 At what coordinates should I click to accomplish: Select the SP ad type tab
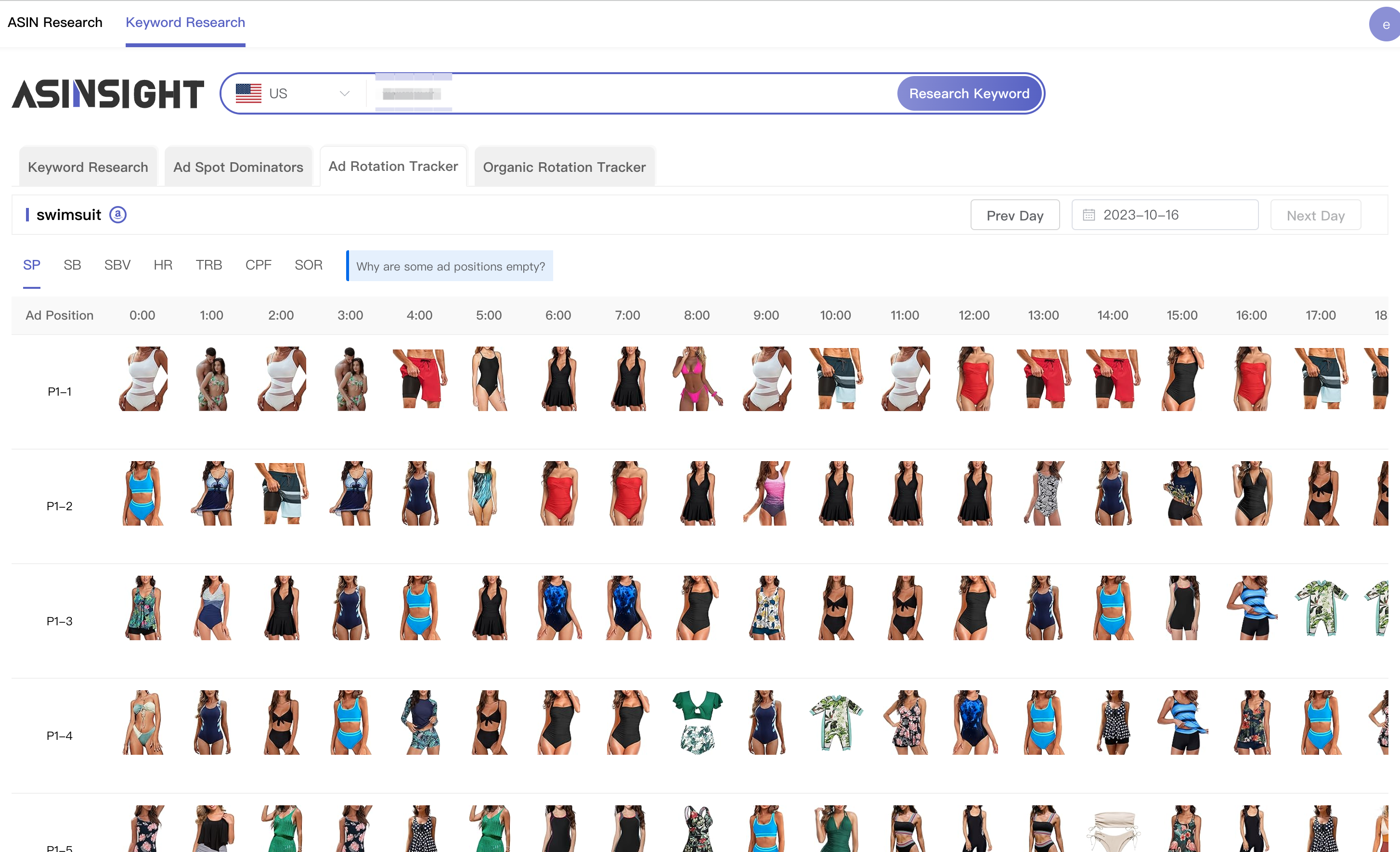point(32,265)
